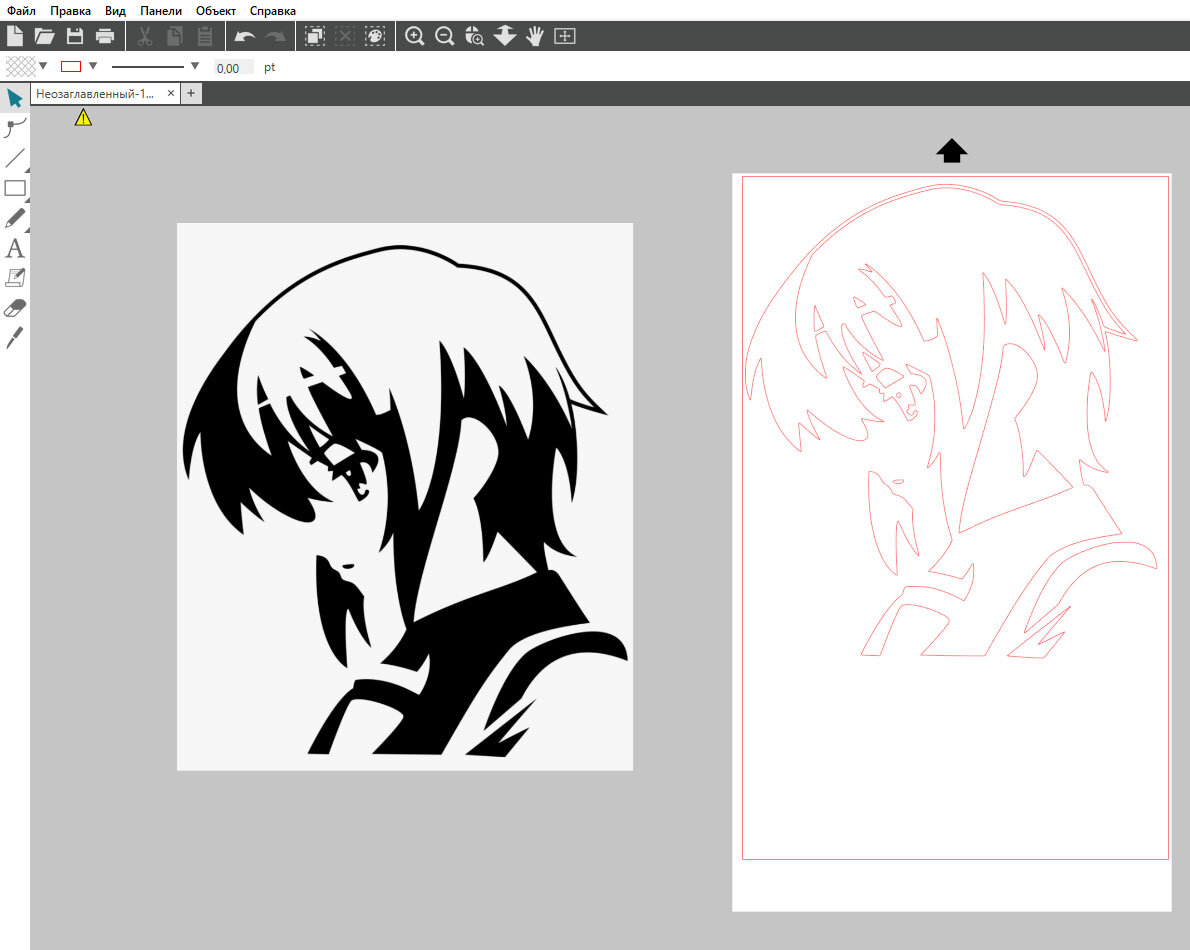Click the transparent fill swatch
The width and height of the screenshot is (1190, 950).
coord(21,67)
